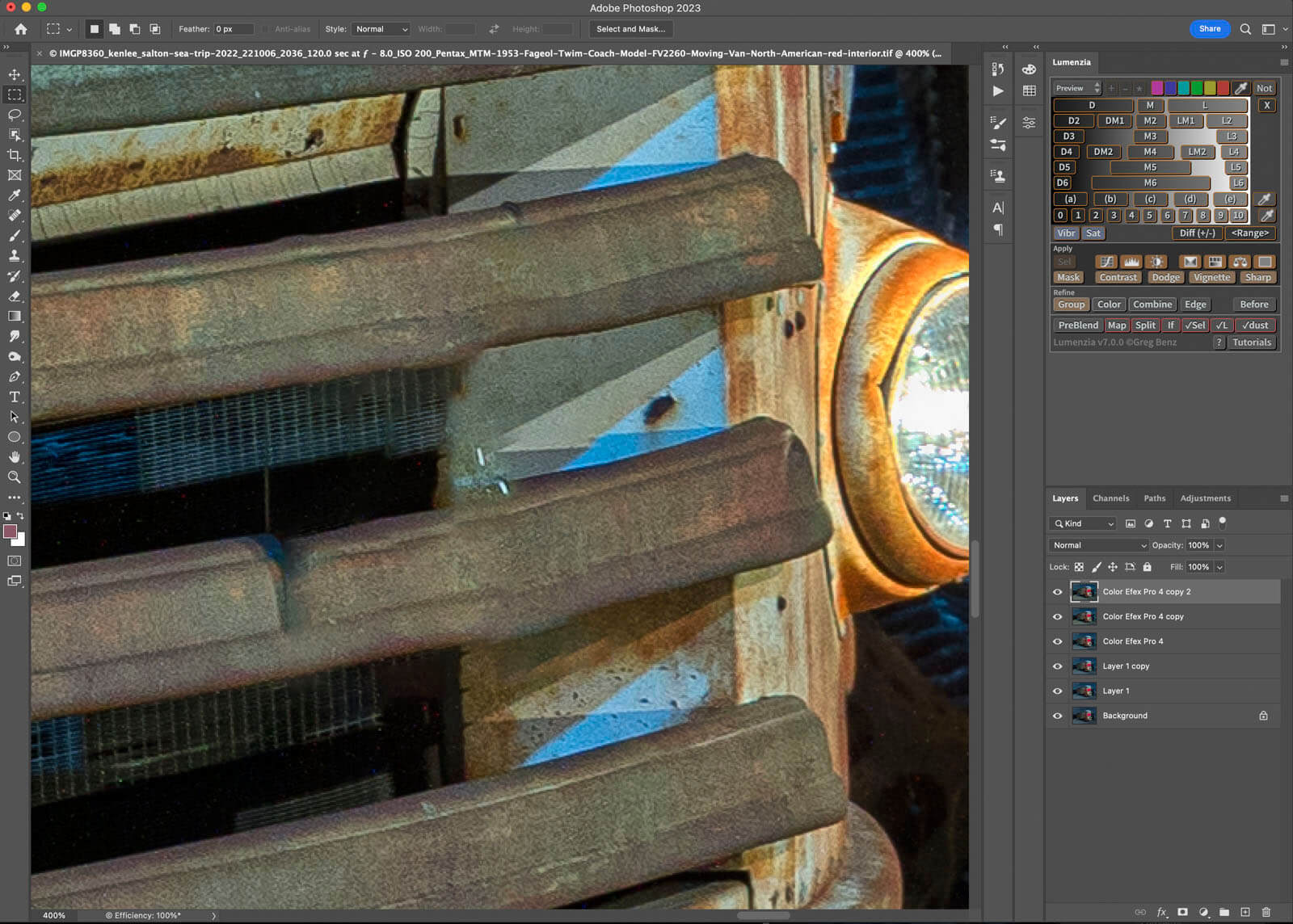Hide the Background layer
This screenshot has width=1293, height=924.
pos(1057,716)
